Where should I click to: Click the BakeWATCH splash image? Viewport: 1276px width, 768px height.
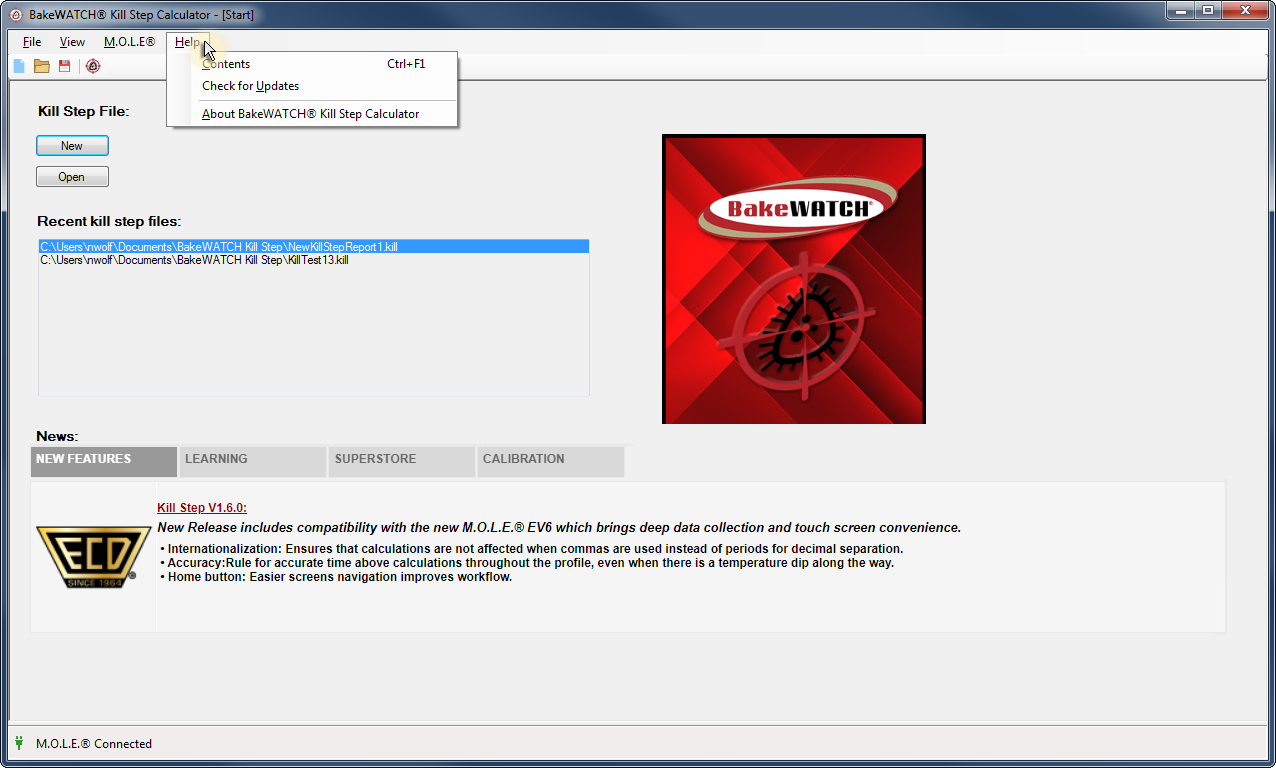(x=793, y=279)
